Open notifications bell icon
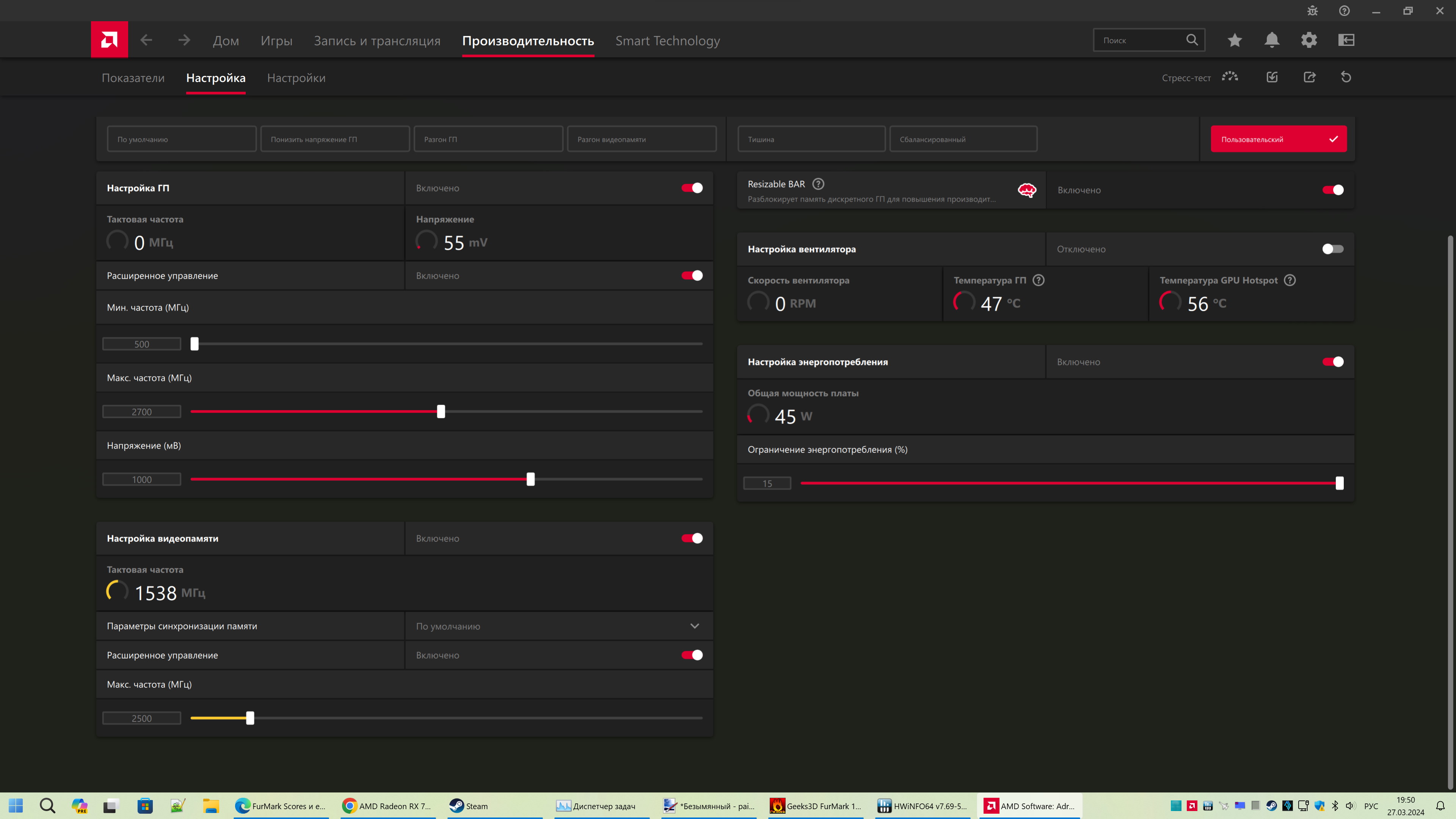Screen dimensions: 1456x819 [x=1272, y=40]
